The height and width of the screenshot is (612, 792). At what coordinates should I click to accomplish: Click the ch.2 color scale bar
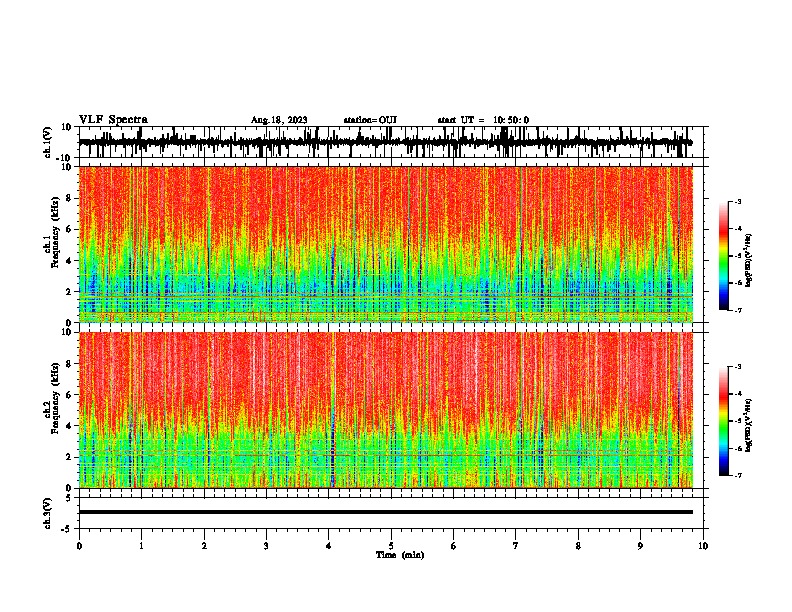pos(723,421)
